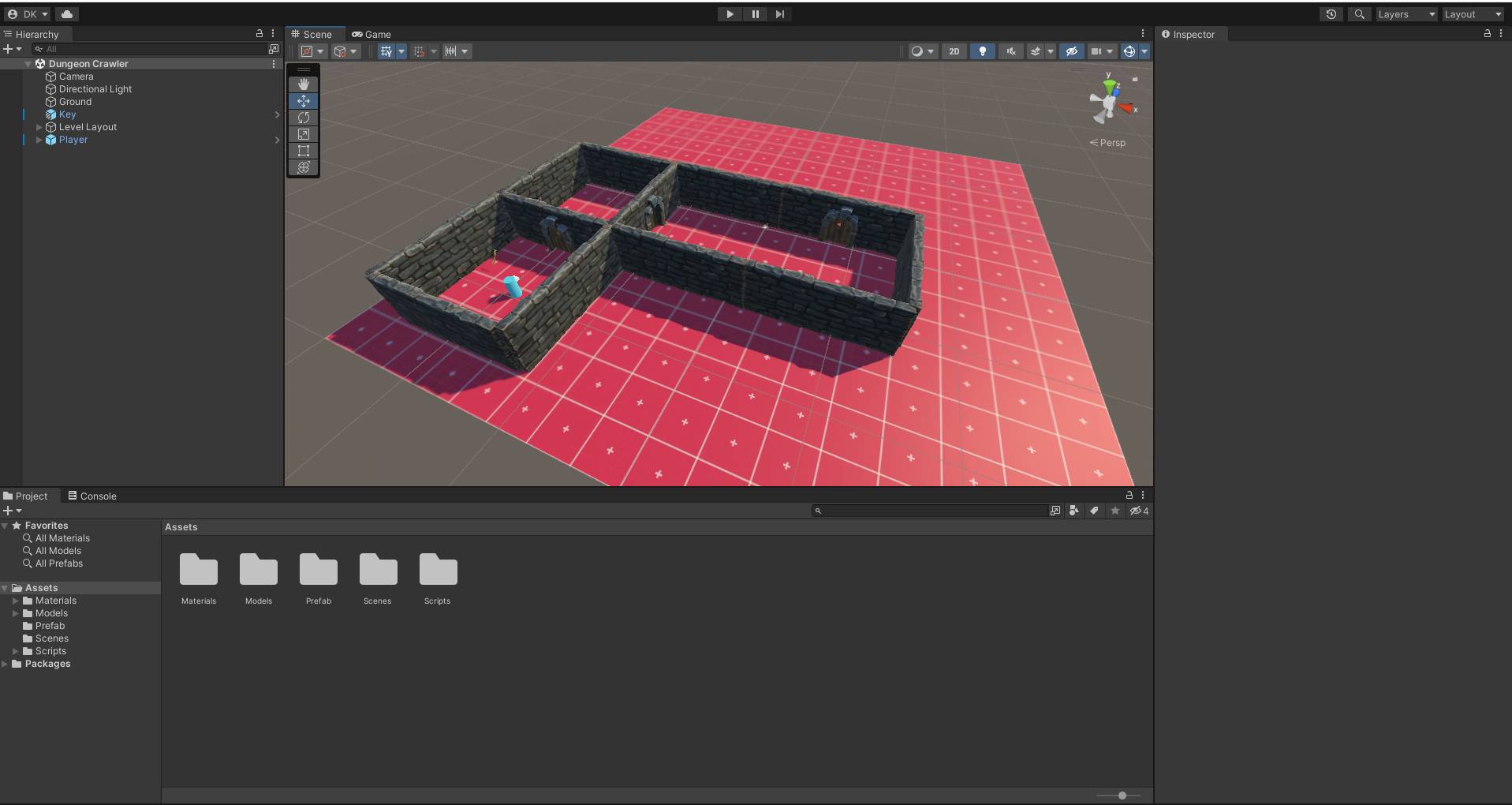
Task: Open the Layout dropdown
Action: (x=1473, y=14)
